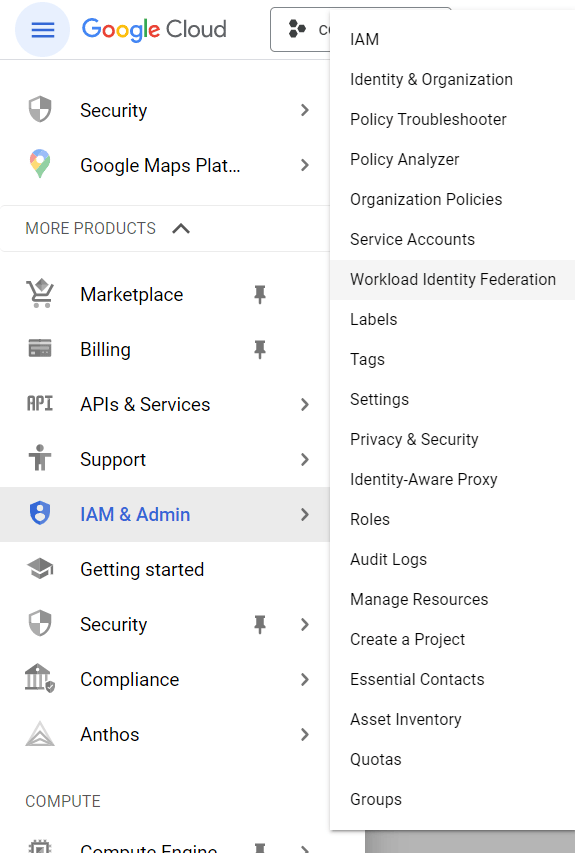Open Identity & Organization

pos(431,79)
